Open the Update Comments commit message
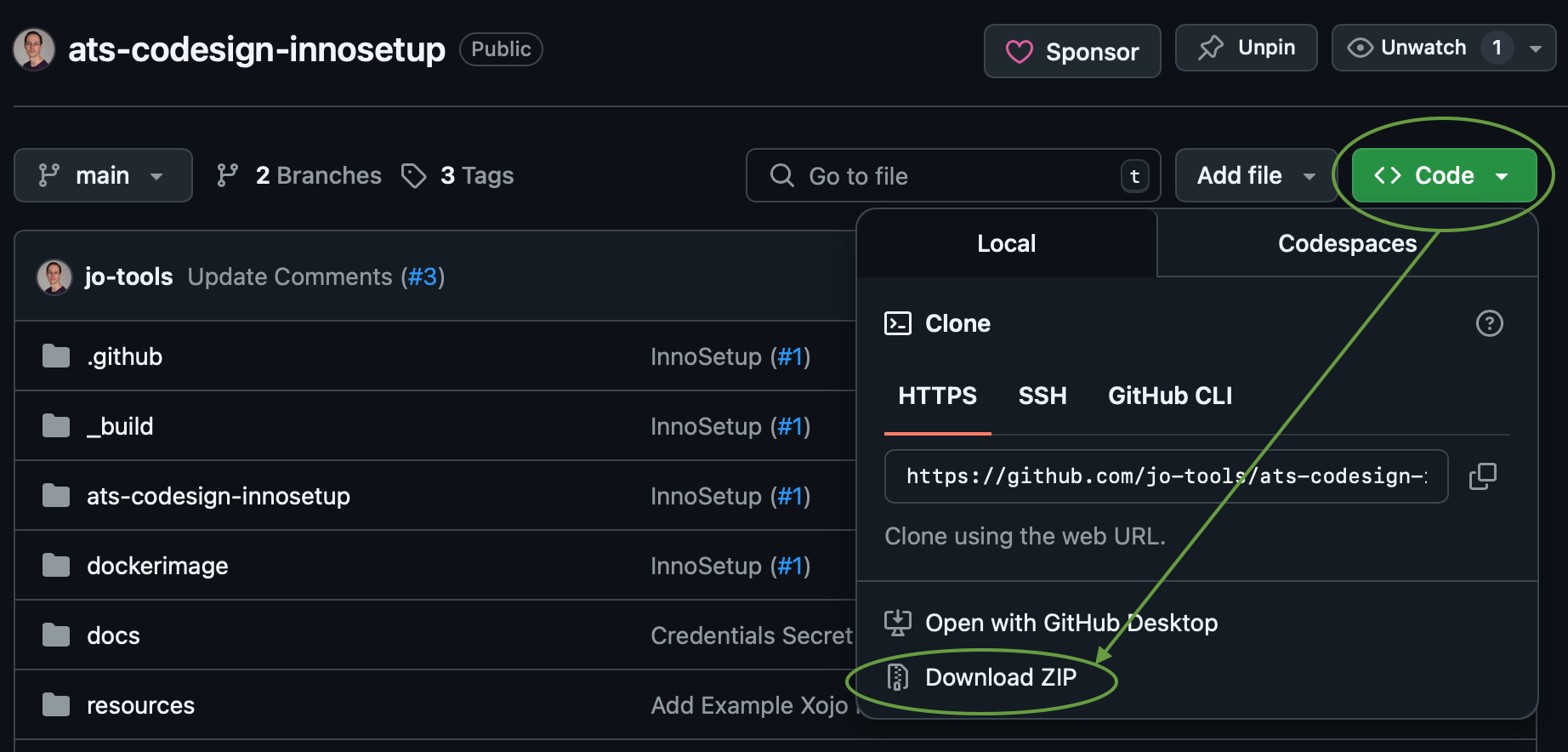1568x752 pixels. click(290, 276)
